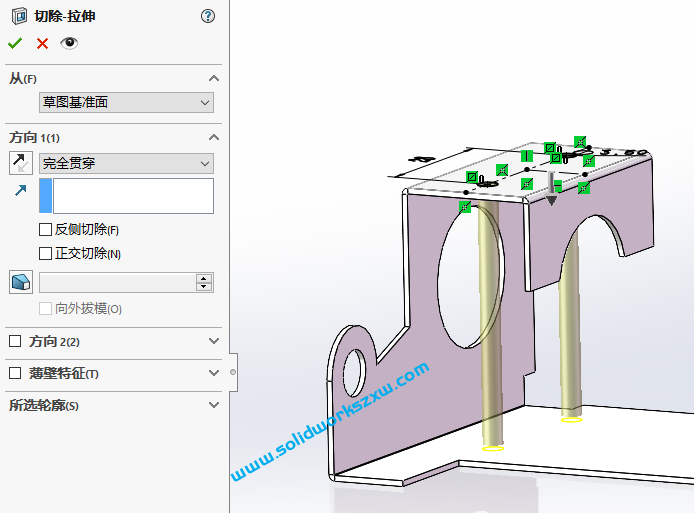
Task: Click the gray cut direction arrow in model
Action: [x=551, y=189]
